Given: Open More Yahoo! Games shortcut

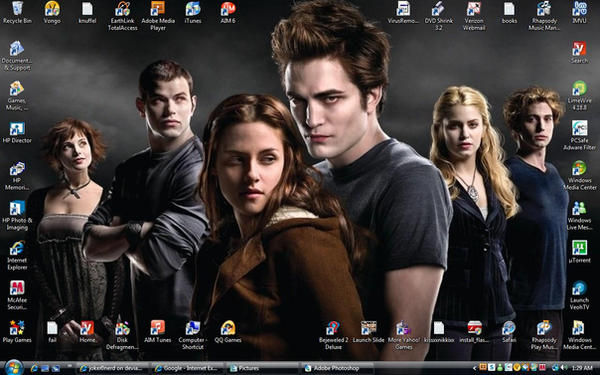Looking at the screenshot, I should [404, 335].
